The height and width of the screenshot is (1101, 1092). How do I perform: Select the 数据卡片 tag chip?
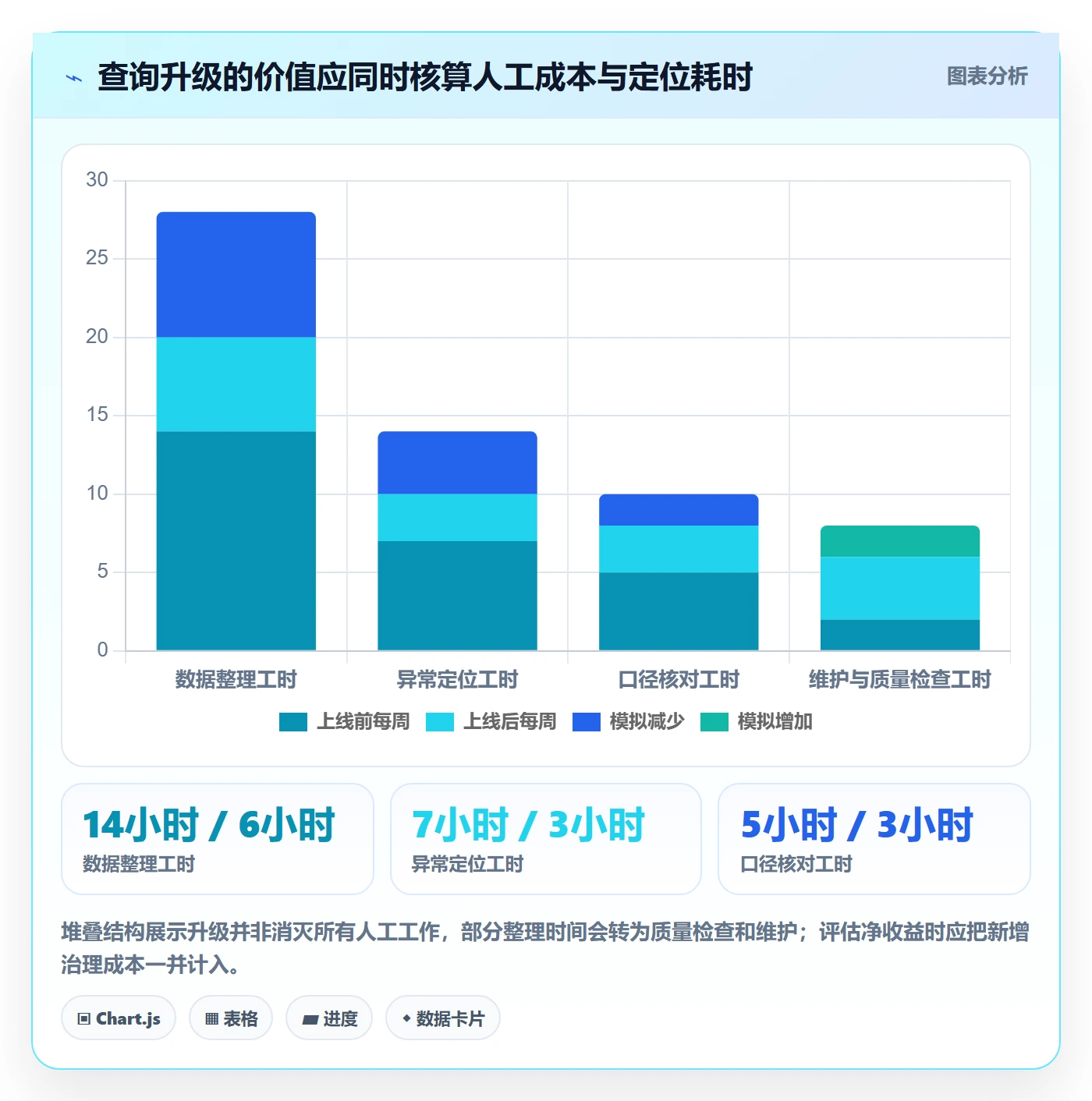click(443, 1018)
